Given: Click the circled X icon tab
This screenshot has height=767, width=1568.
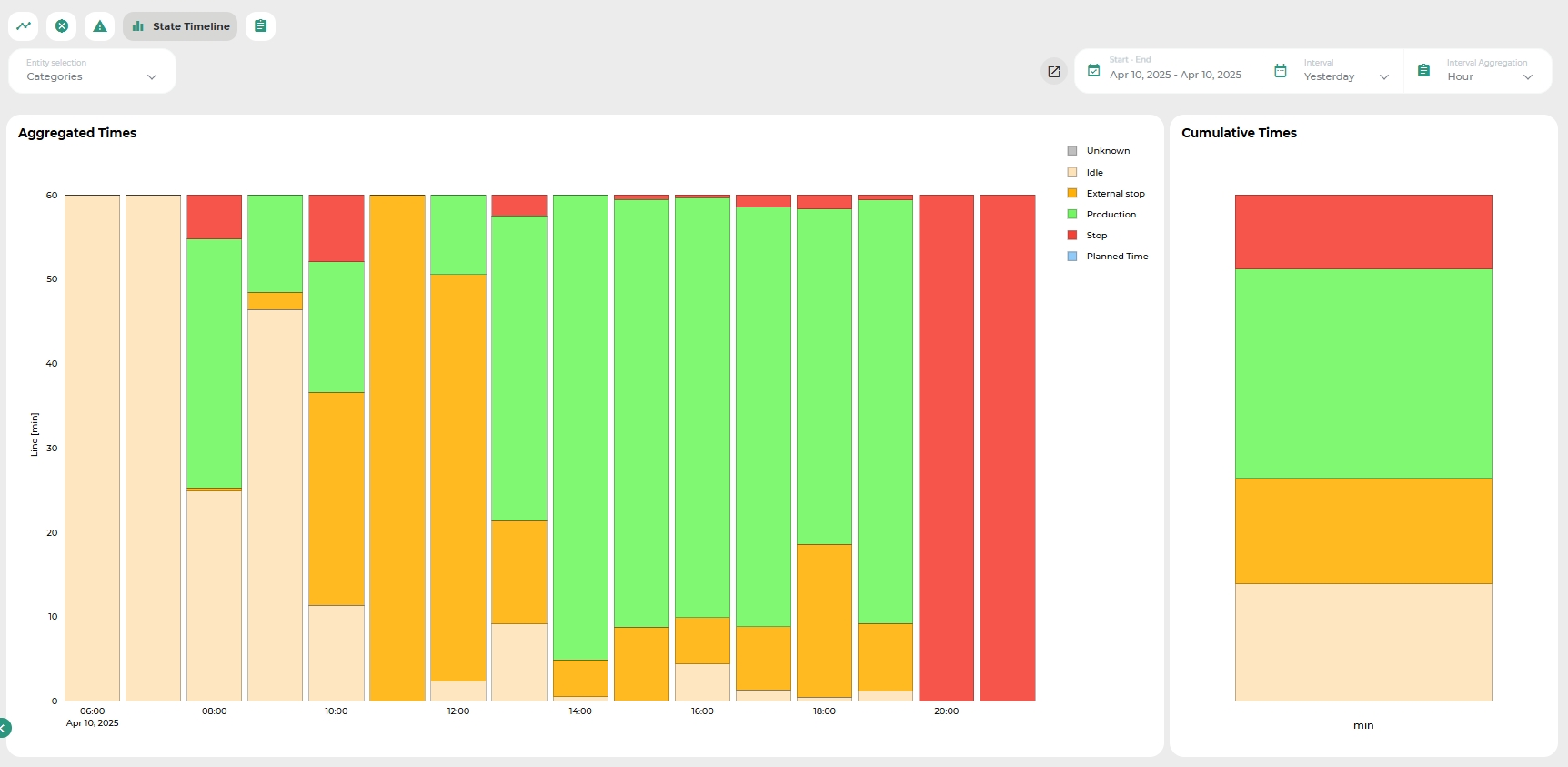Looking at the screenshot, I should (x=62, y=26).
